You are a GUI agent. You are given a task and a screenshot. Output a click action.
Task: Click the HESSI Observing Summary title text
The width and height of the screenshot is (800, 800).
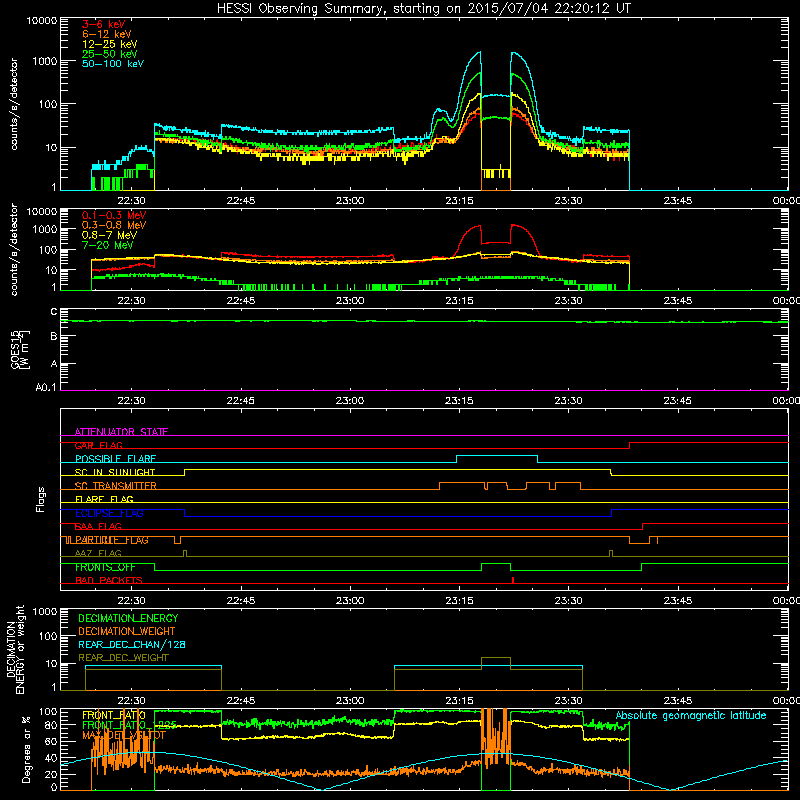pos(423,9)
